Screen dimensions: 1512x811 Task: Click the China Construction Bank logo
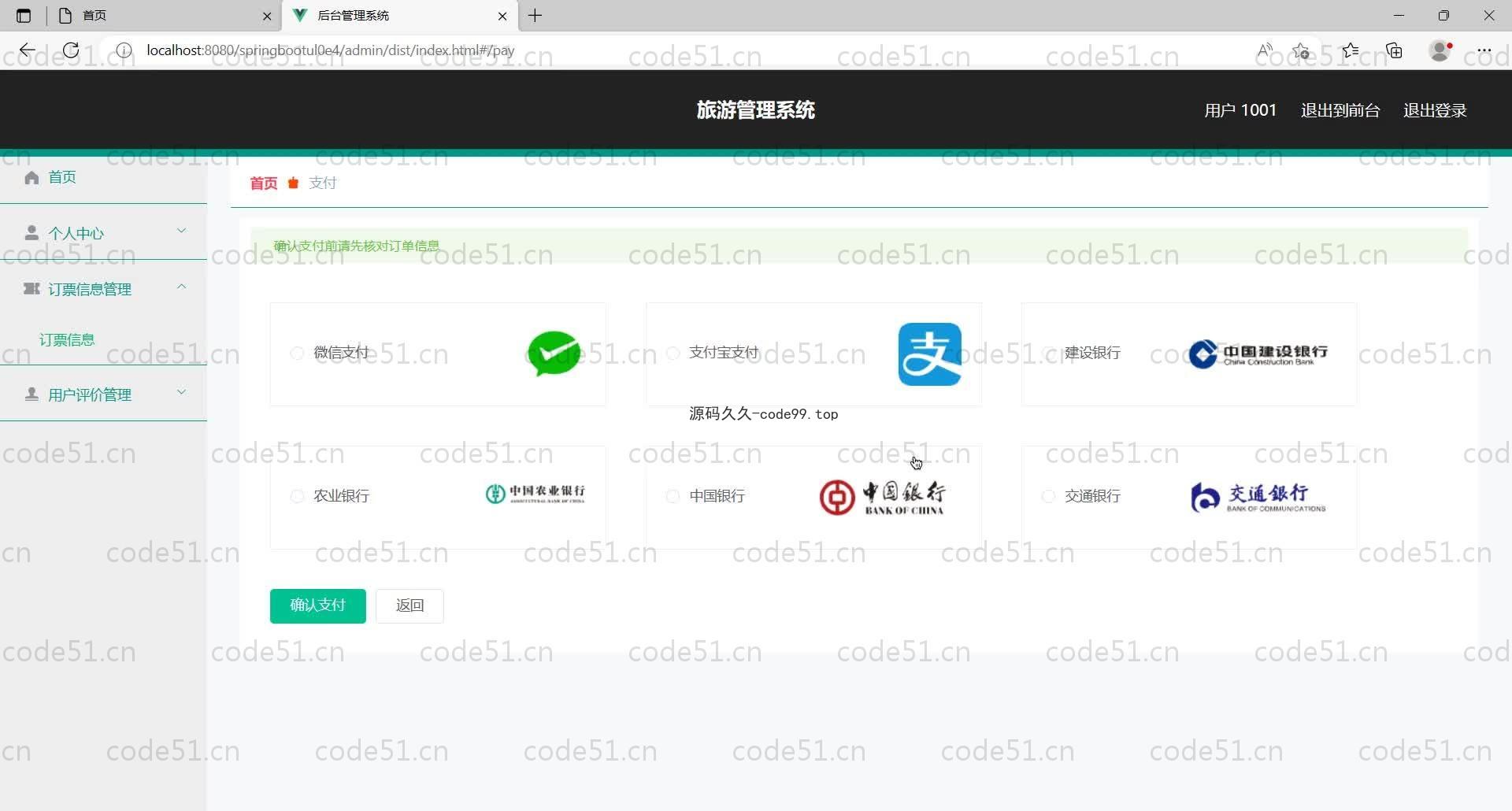pos(1258,354)
